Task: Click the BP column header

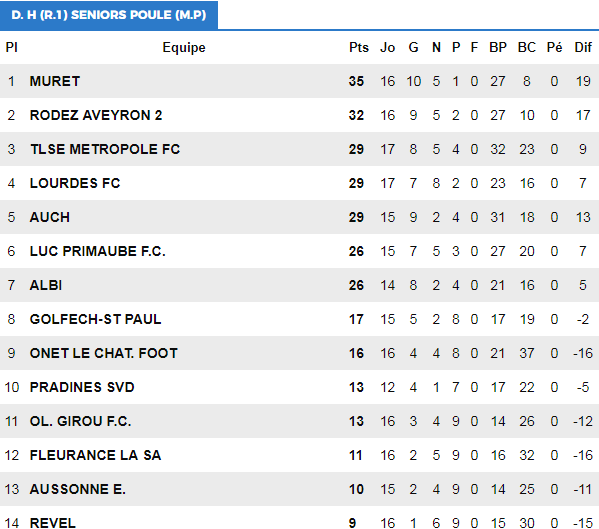Action: (498, 47)
